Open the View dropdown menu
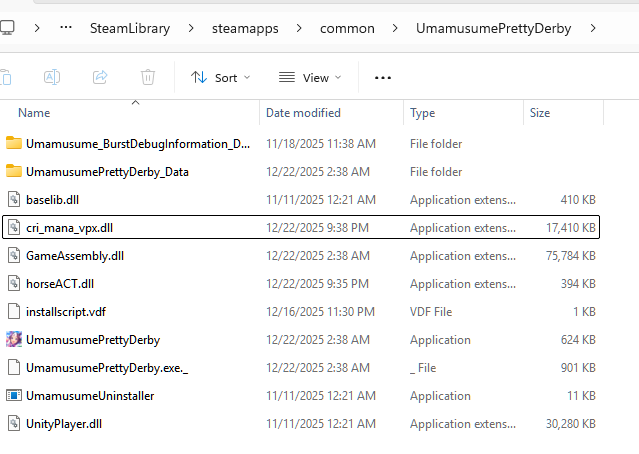Viewport: 639px width, 454px height. pyautogui.click(x=310, y=77)
